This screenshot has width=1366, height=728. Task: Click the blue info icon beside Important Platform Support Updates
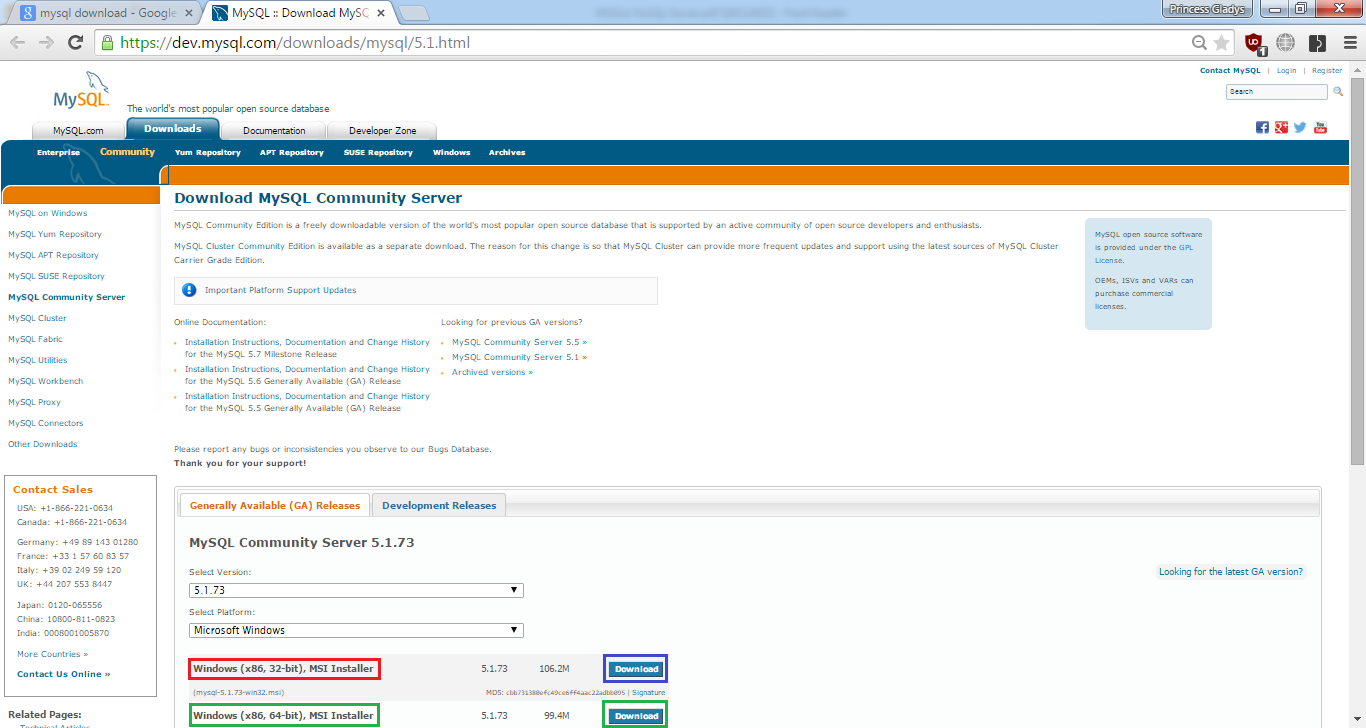pyautogui.click(x=190, y=290)
